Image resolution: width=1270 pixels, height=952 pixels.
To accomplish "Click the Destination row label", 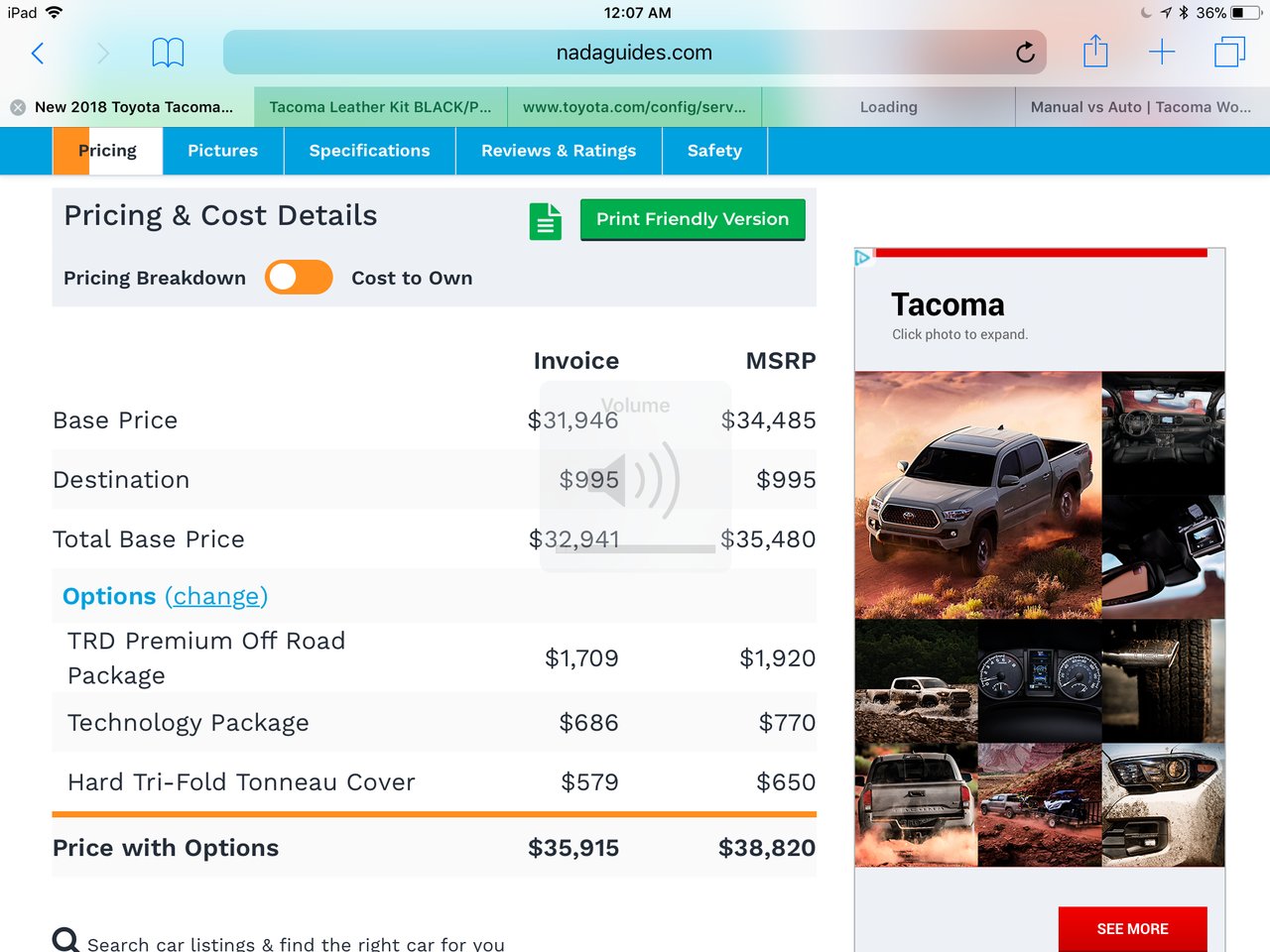I will [x=121, y=480].
